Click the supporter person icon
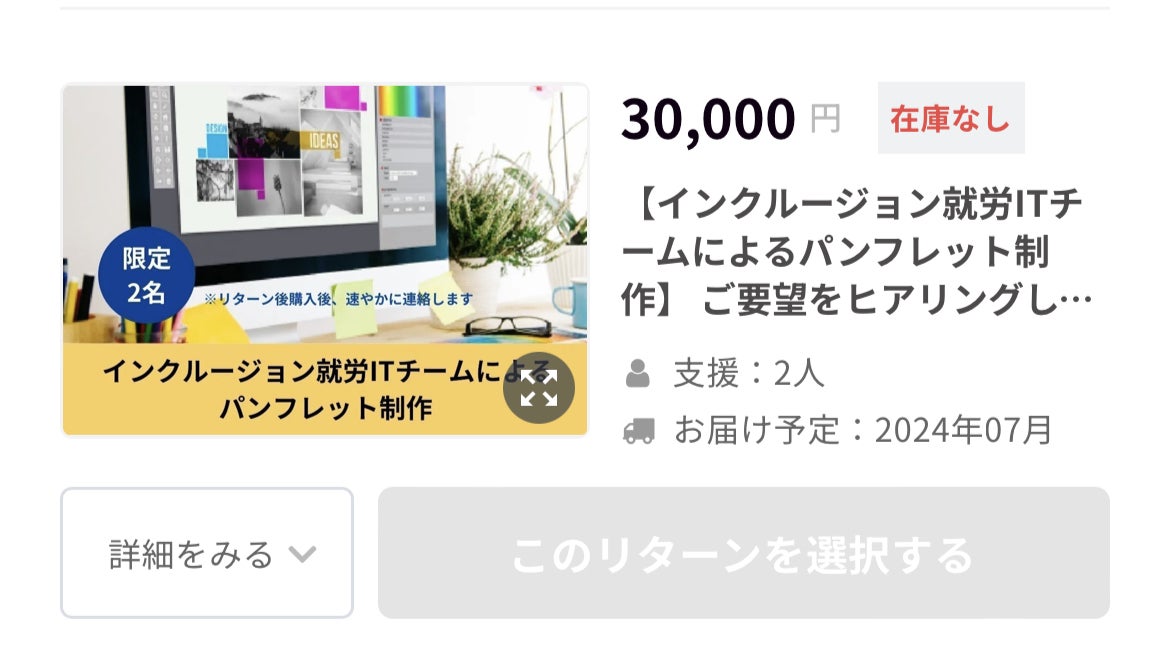1170x659 pixels. [637, 373]
